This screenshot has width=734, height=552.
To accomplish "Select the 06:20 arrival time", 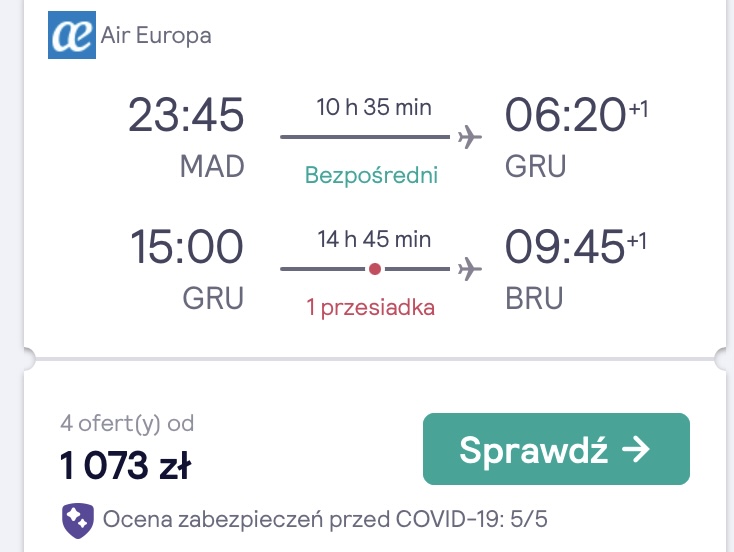I will click(565, 115).
